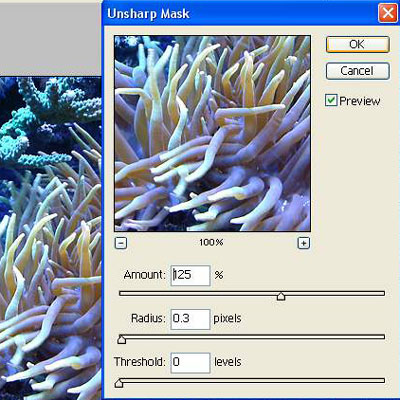Confirm the filter with OK

pyautogui.click(x=357, y=44)
